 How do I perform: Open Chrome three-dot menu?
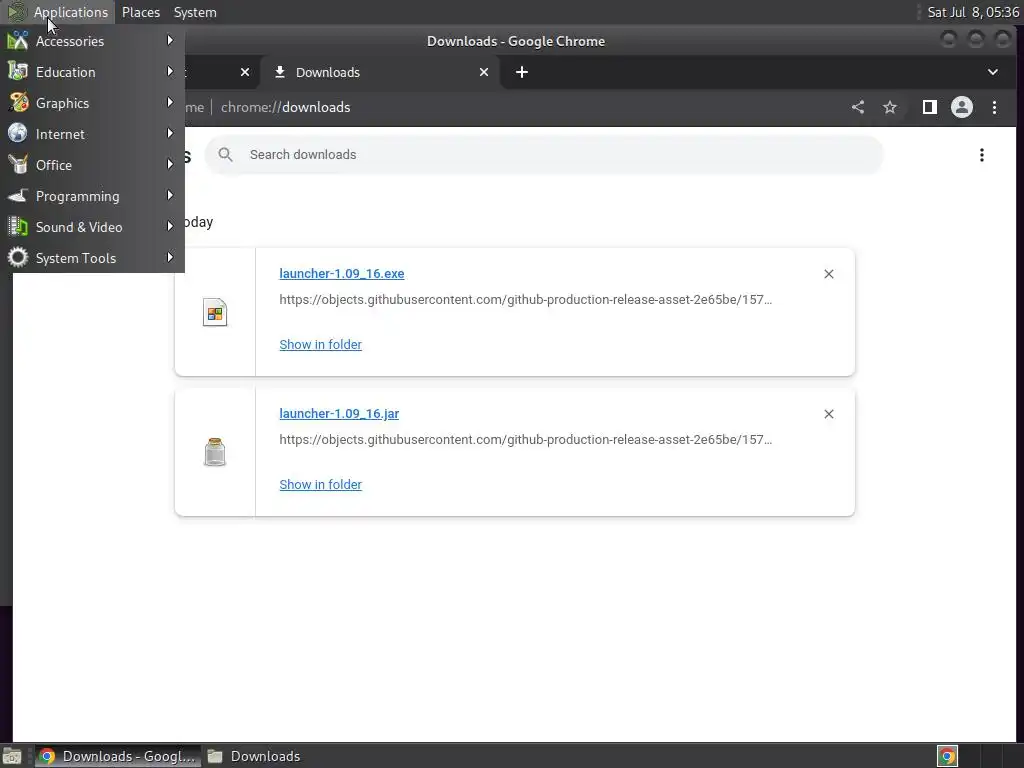click(x=995, y=107)
